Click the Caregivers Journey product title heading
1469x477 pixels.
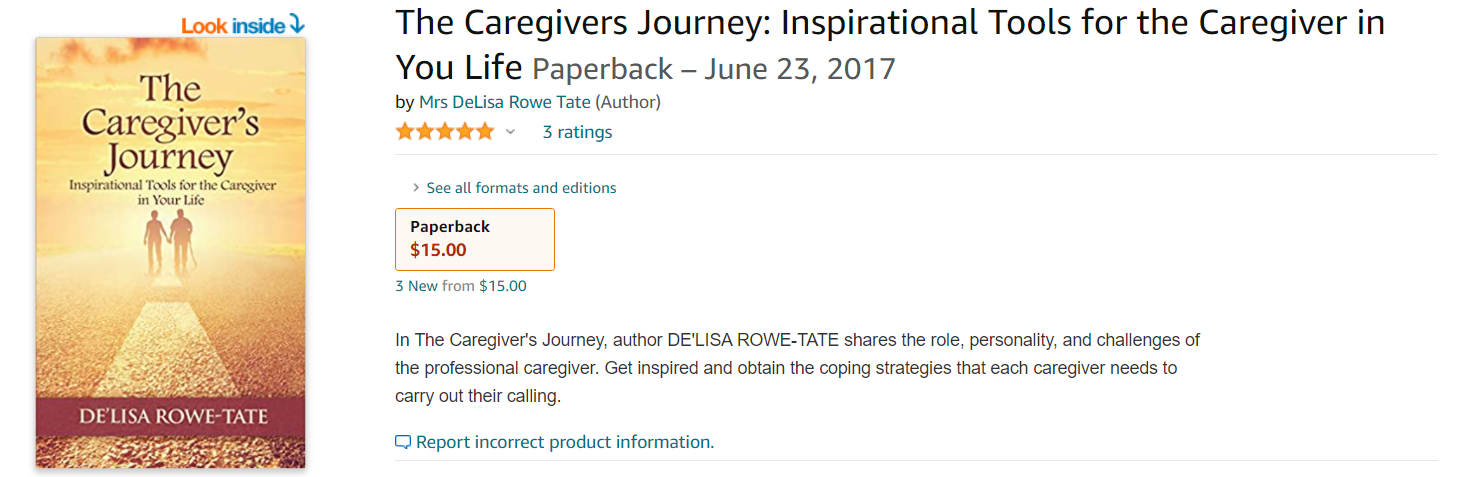pyautogui.click(x=890, y=24)
